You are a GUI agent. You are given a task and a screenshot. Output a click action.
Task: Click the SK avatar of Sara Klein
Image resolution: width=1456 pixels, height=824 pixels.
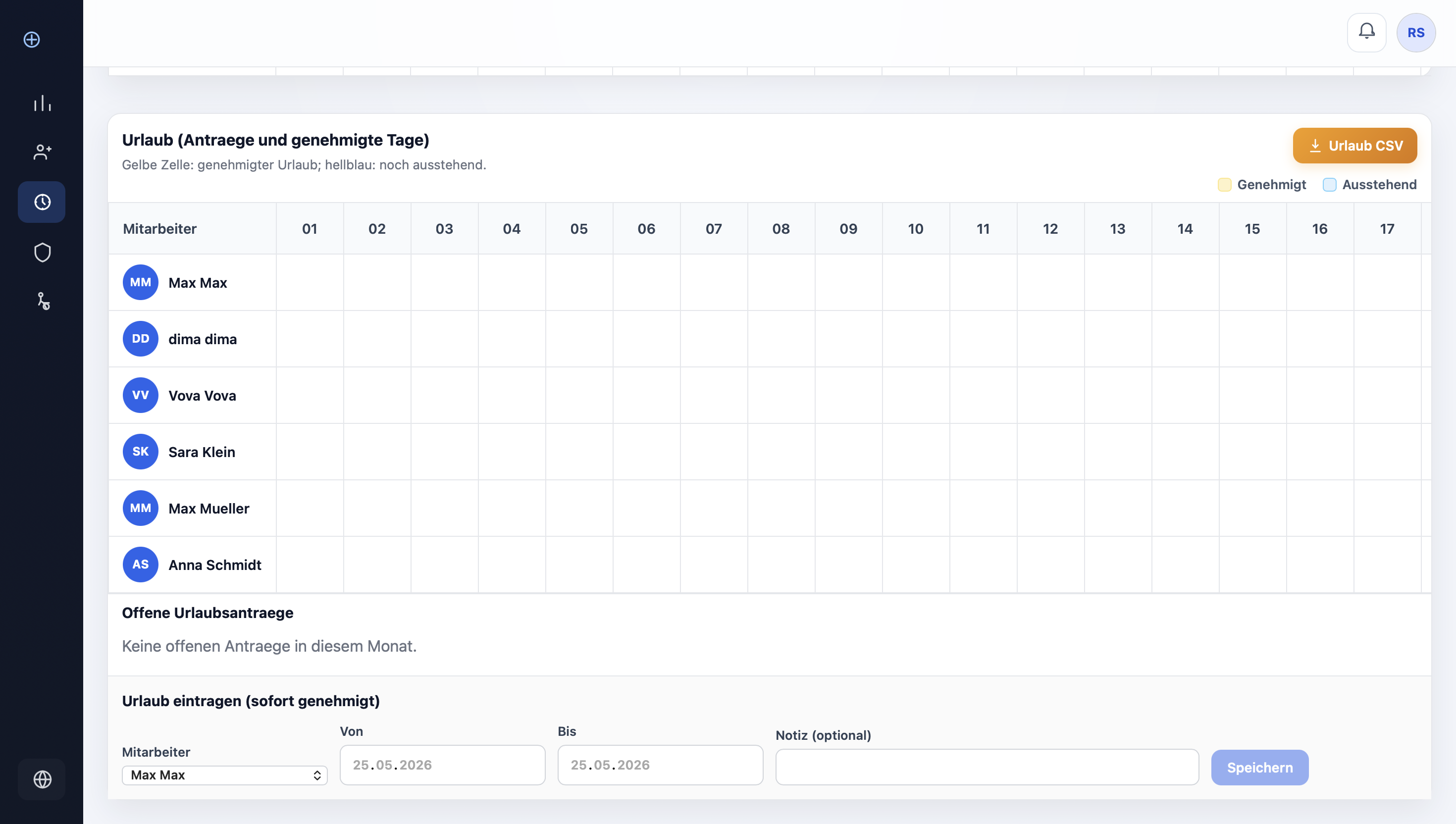click(140, 452)
